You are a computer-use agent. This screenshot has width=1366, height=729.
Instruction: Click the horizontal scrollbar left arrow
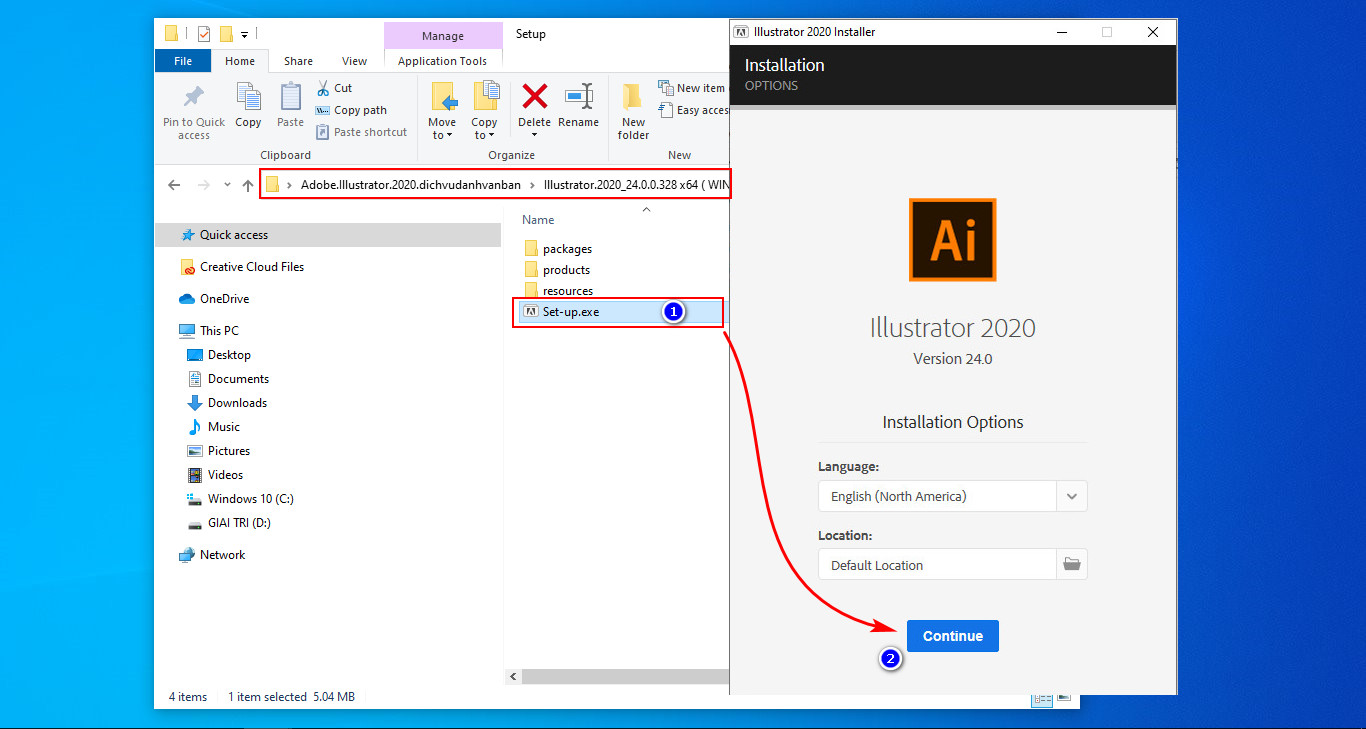click(x=514, y=676)
